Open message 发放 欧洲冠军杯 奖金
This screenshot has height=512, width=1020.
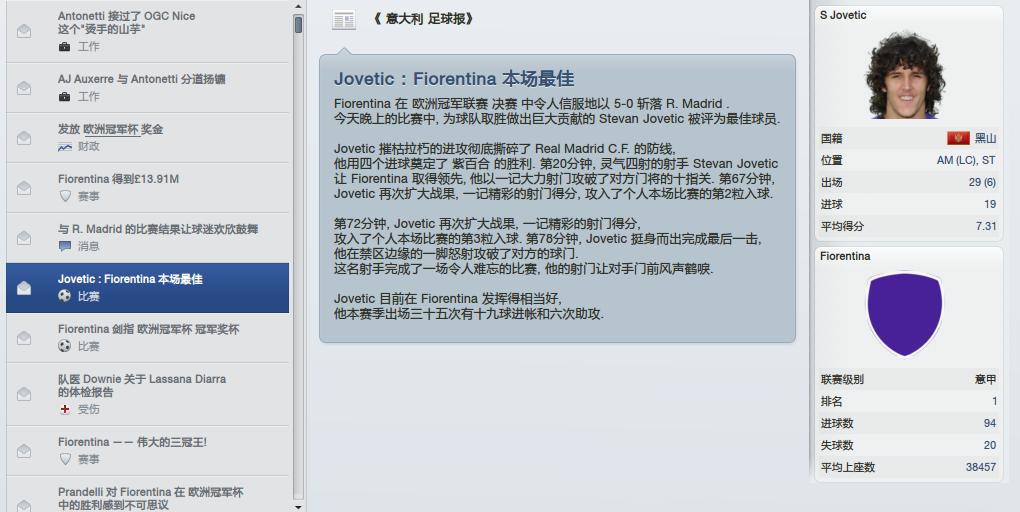[x=148, y=138]
